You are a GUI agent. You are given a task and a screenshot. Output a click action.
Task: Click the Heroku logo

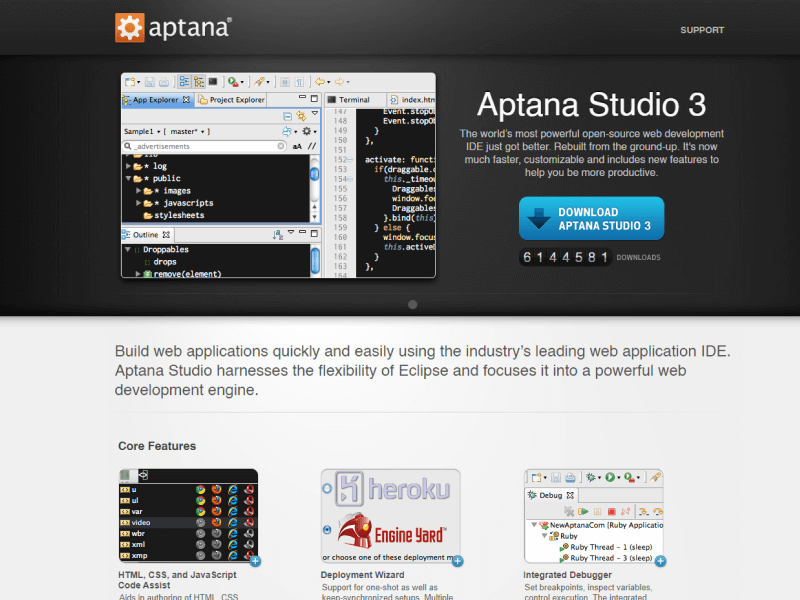pos(392,489)
